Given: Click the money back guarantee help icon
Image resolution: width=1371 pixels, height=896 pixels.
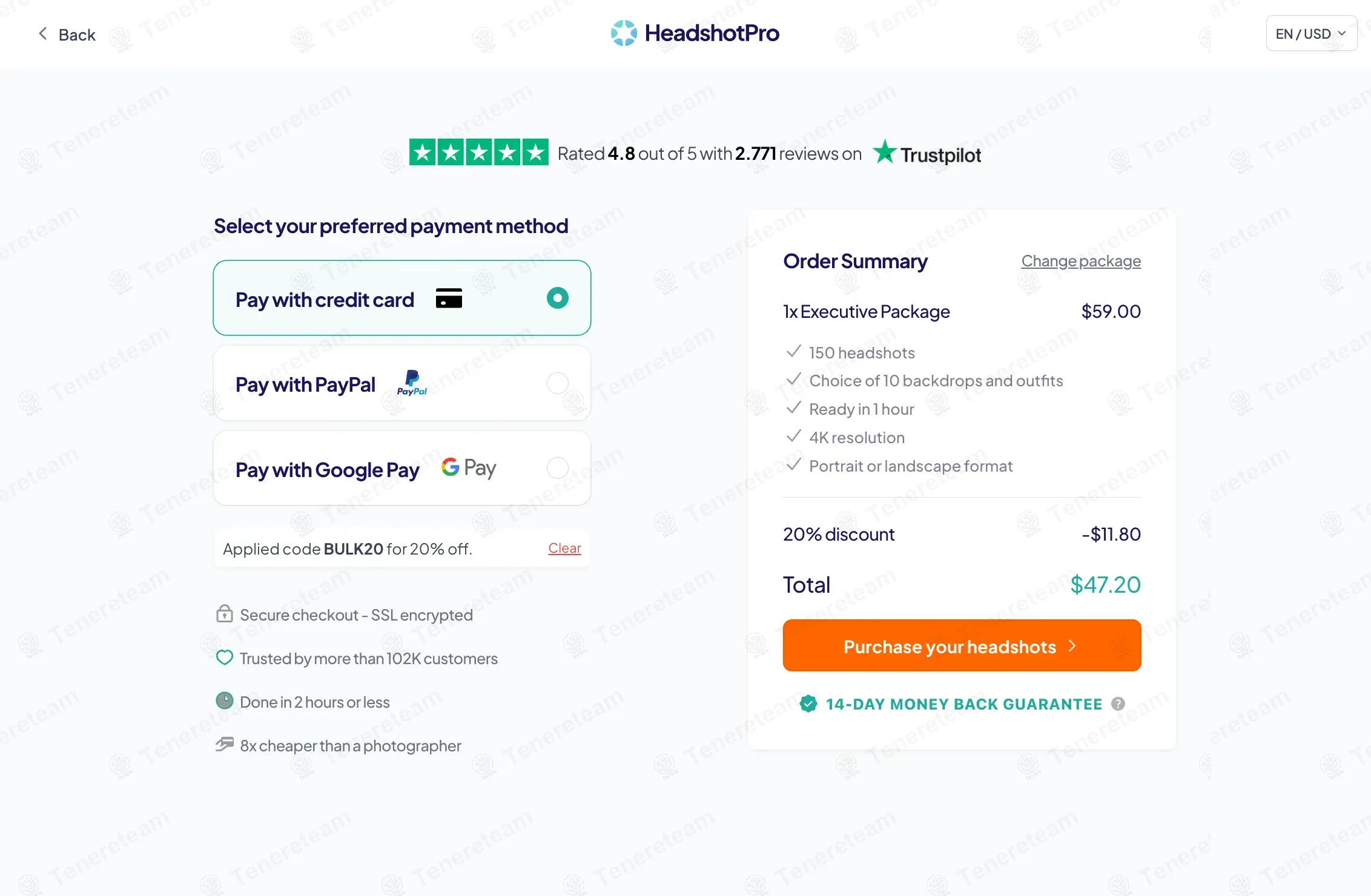Looking at the screenshot, I should [x=1118, y=703].
